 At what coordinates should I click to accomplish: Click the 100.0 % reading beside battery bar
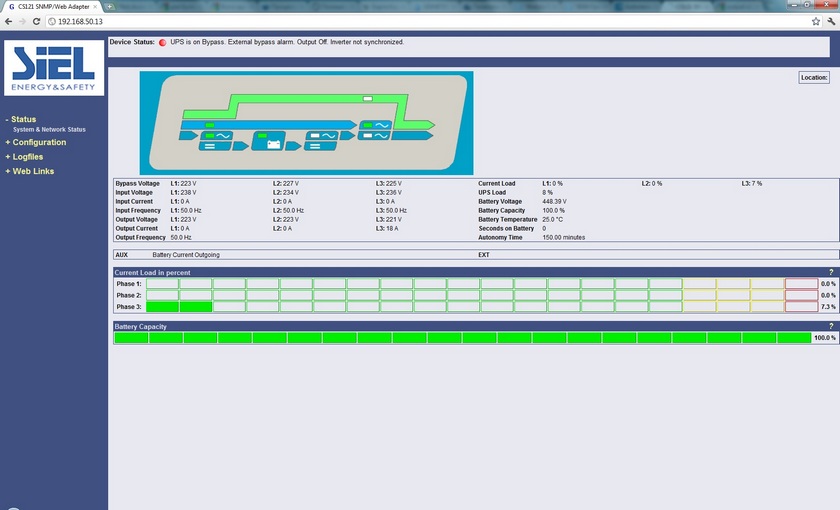(x=824, y=338)
